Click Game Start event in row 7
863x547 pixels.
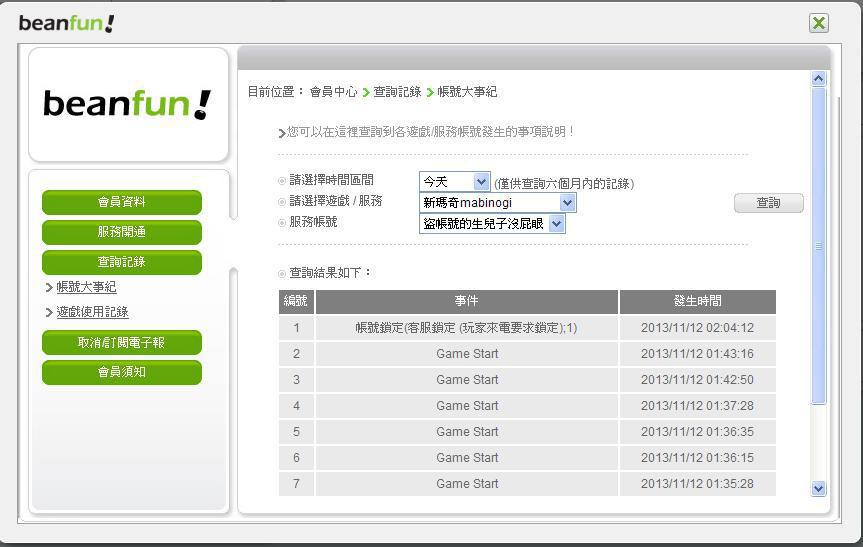pyautogui.click(x=467, y=484)
